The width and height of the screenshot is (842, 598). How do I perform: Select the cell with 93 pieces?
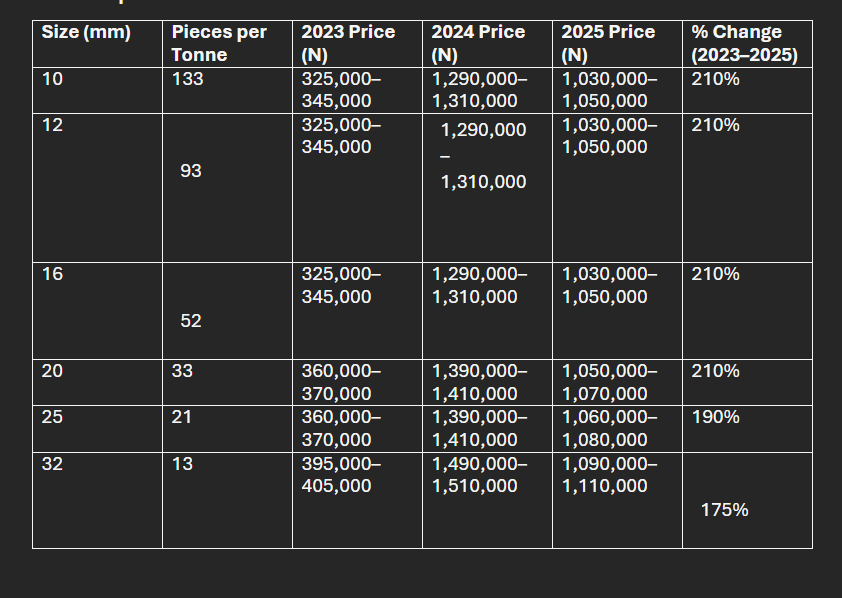(x=191, y=171)
